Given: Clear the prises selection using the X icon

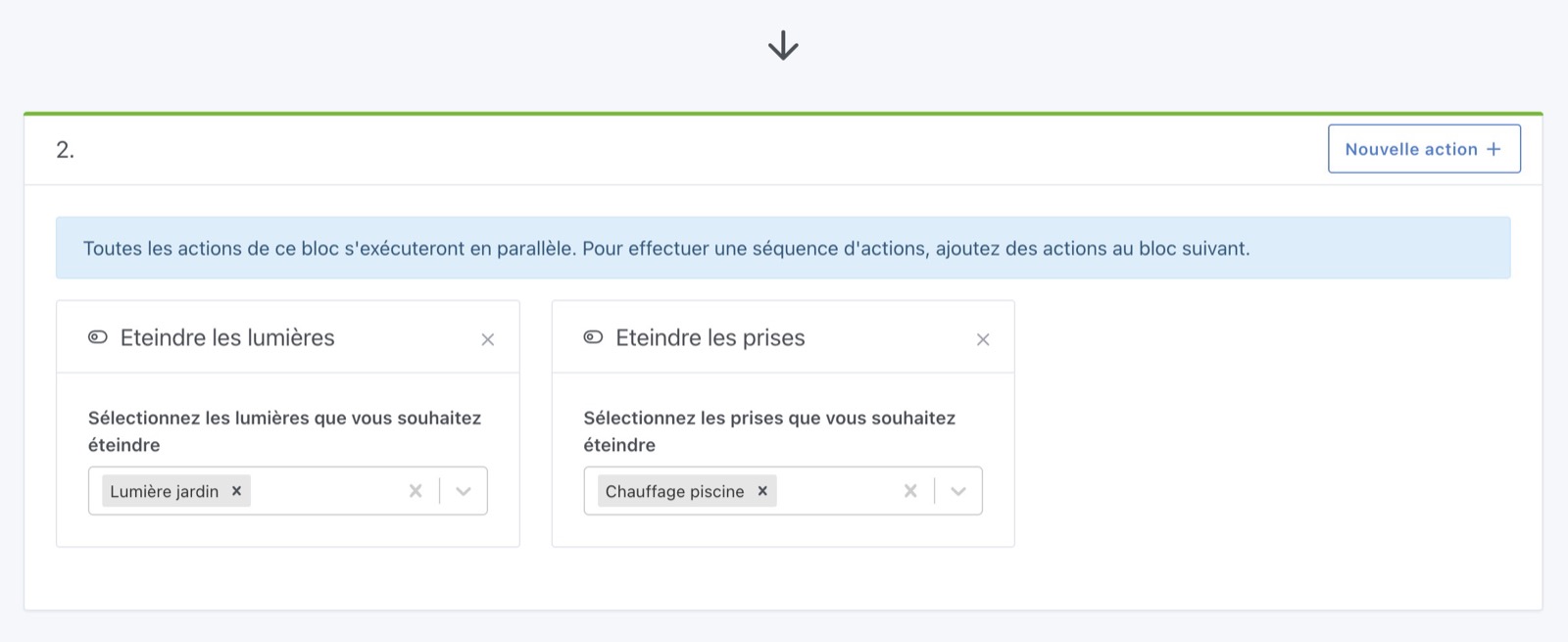Looking at the screenshot, I should click(x=910, y=490).
